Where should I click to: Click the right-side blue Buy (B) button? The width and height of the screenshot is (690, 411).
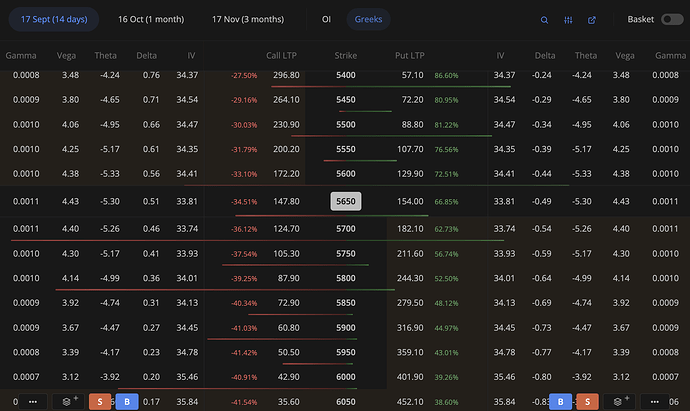tap(562, 401)
